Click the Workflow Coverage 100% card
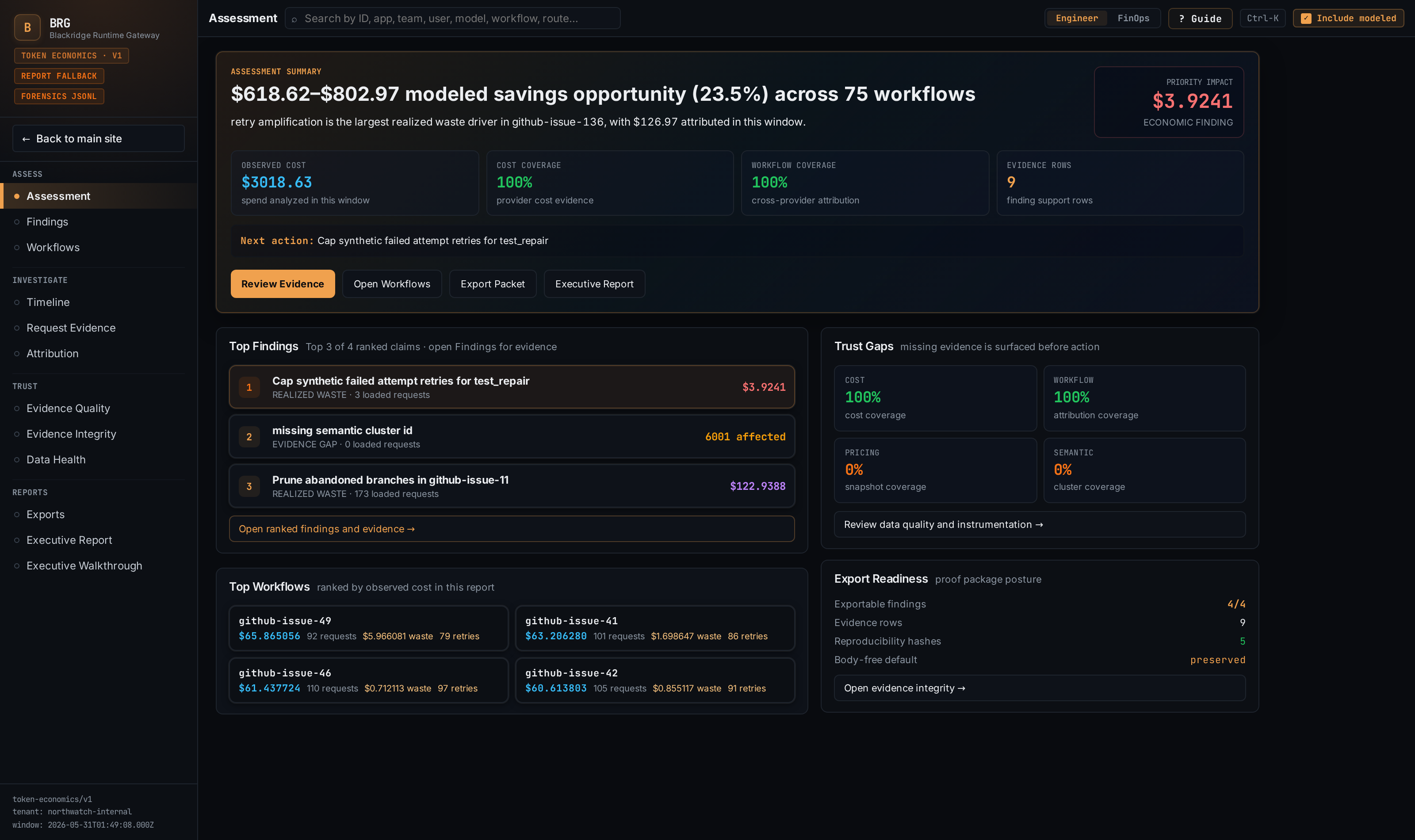Screen dimensions: 1415x840 click(x=865, y=183)
